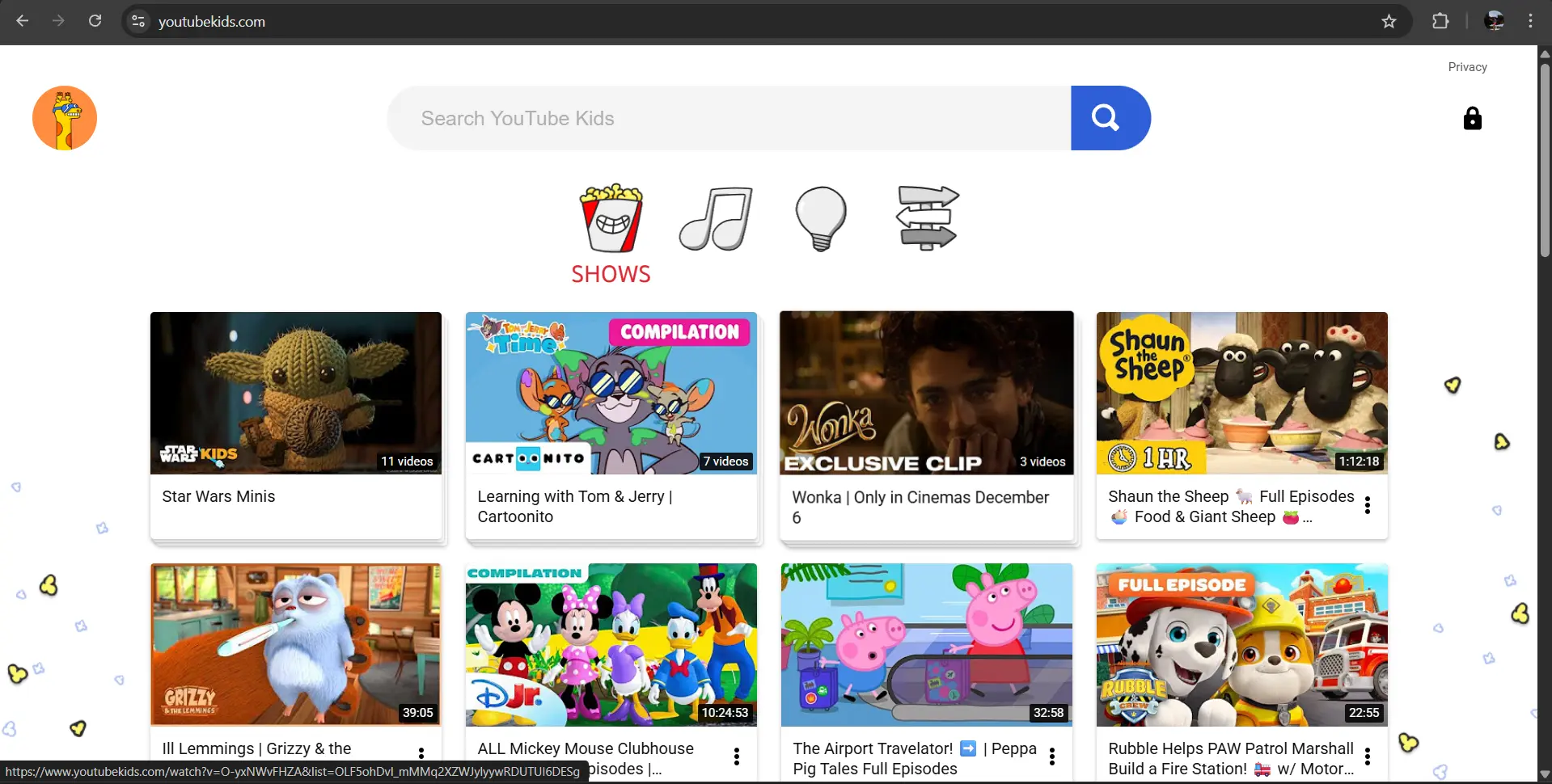Select the Music notes category

716,218
